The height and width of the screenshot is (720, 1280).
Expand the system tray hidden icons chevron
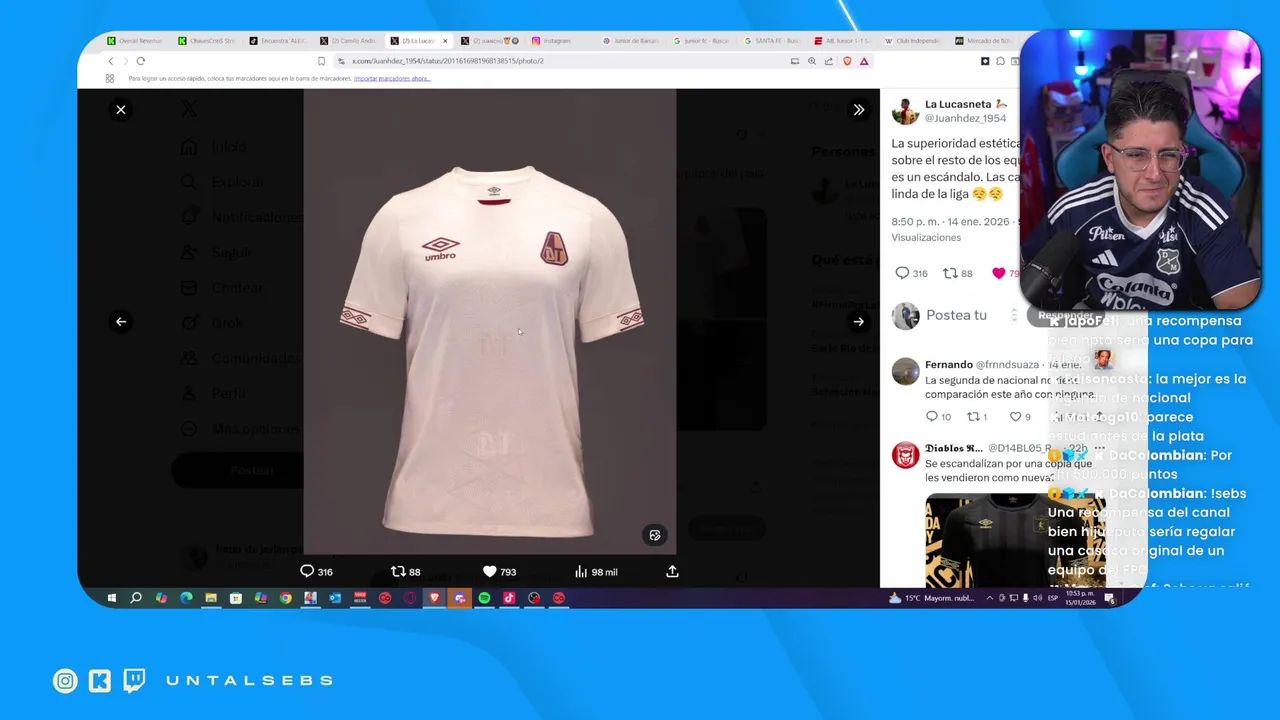point(990,598)
